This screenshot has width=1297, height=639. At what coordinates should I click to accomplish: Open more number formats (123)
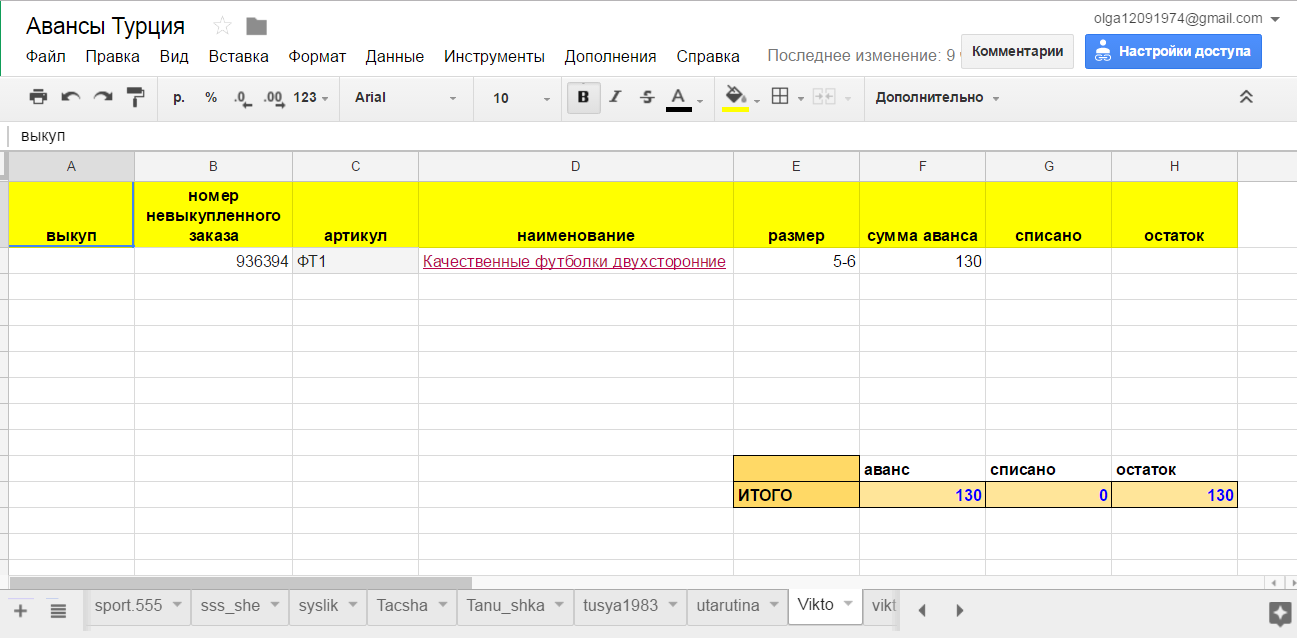pyautogui.click(x=311, y=98)
